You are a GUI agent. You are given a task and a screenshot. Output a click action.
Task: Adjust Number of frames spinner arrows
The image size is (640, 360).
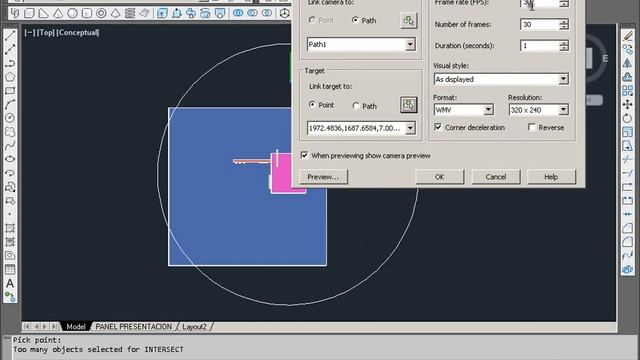564,24
